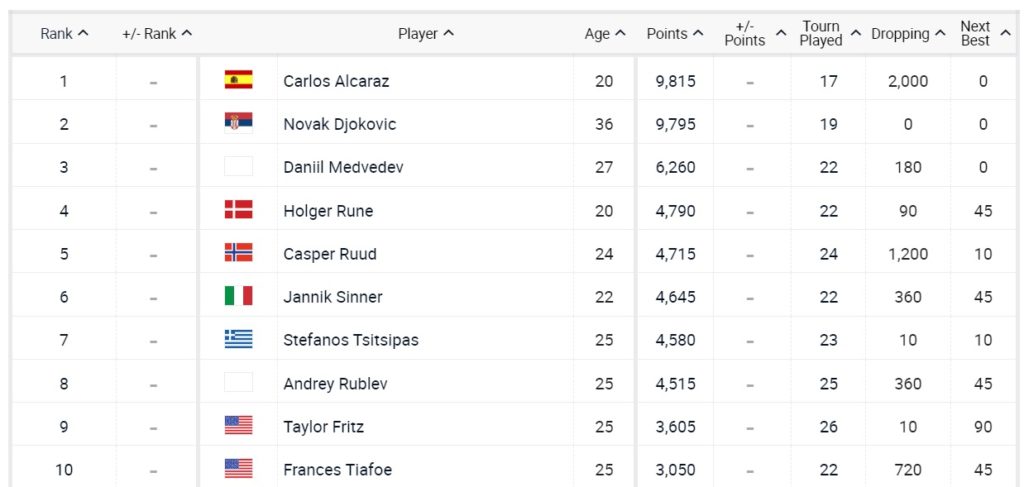Click the Denmark flag beside Holger Rune
Viewport: 1024px width, 487px height.
238,210
